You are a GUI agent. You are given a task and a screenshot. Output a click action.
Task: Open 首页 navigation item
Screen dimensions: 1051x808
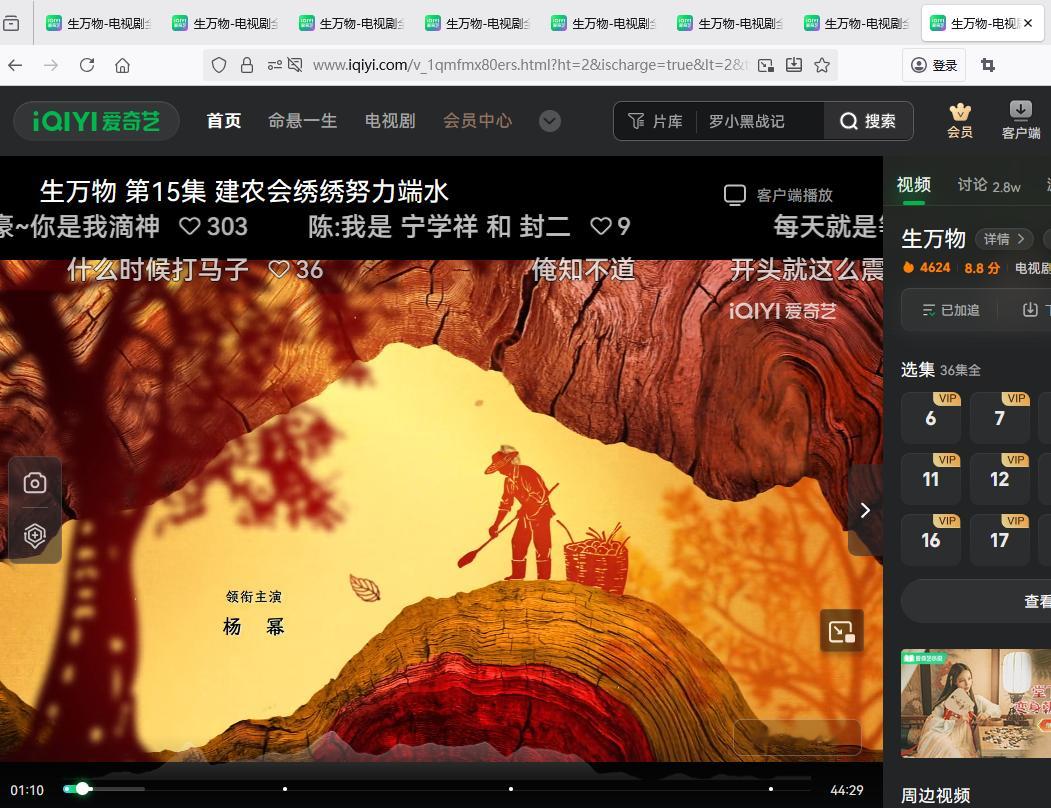224,121
